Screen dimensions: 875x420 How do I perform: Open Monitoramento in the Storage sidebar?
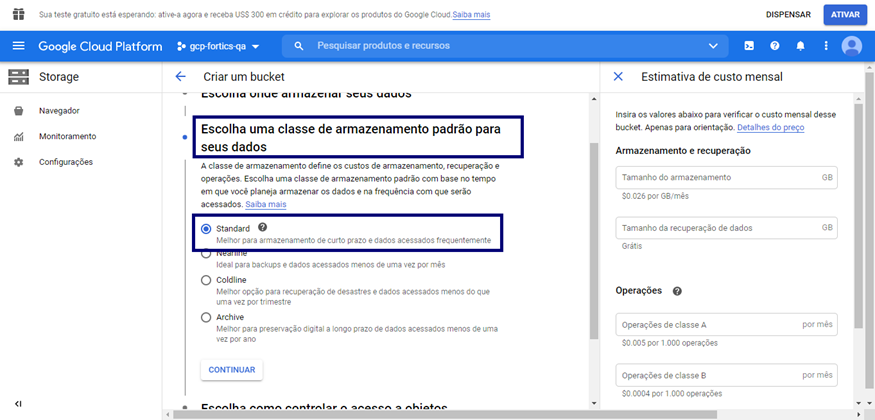(x=68, y=137)
